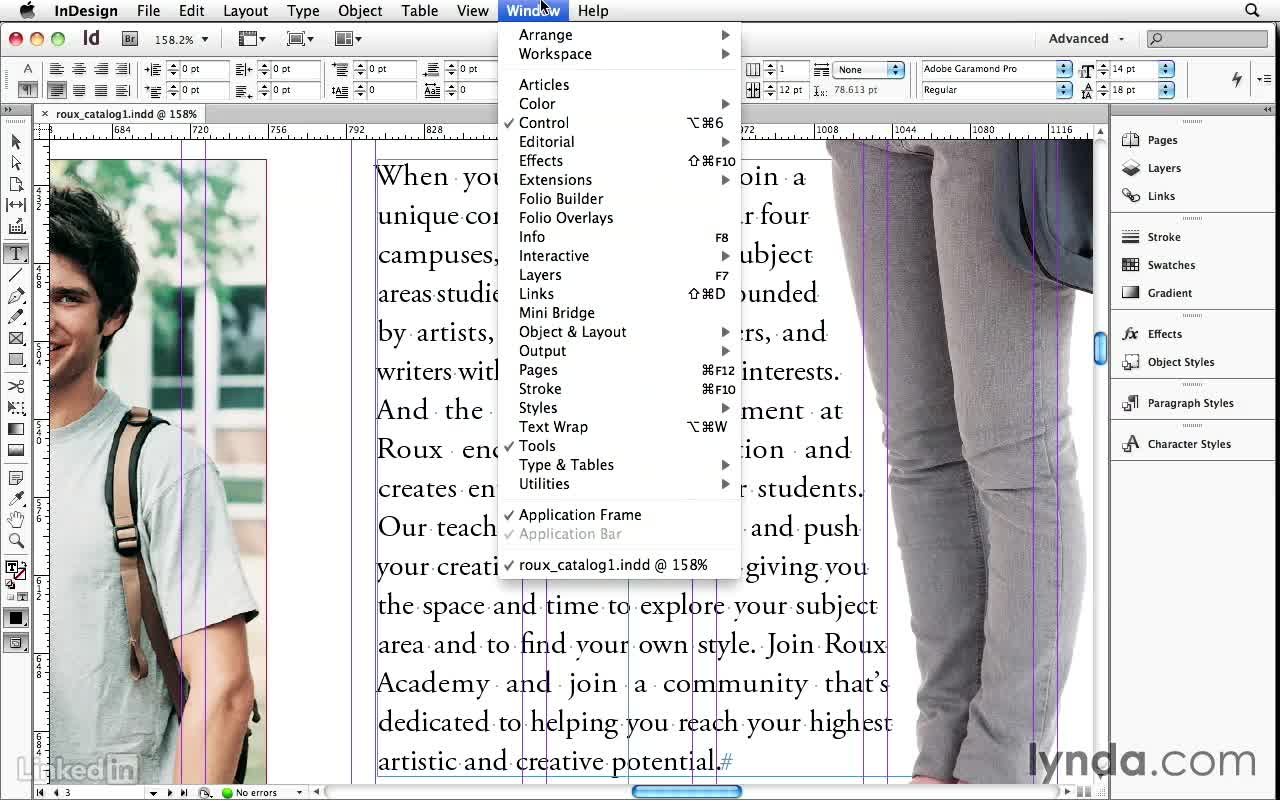Toggle Character Formatting Controls (A)
The image size is (1280, 800).
click(x=27, y=69)
